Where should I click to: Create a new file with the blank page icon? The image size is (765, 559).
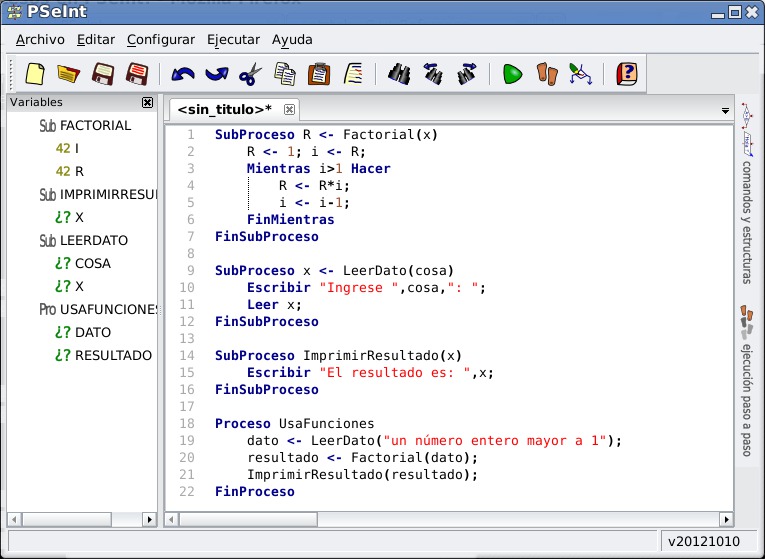[35, 74]
